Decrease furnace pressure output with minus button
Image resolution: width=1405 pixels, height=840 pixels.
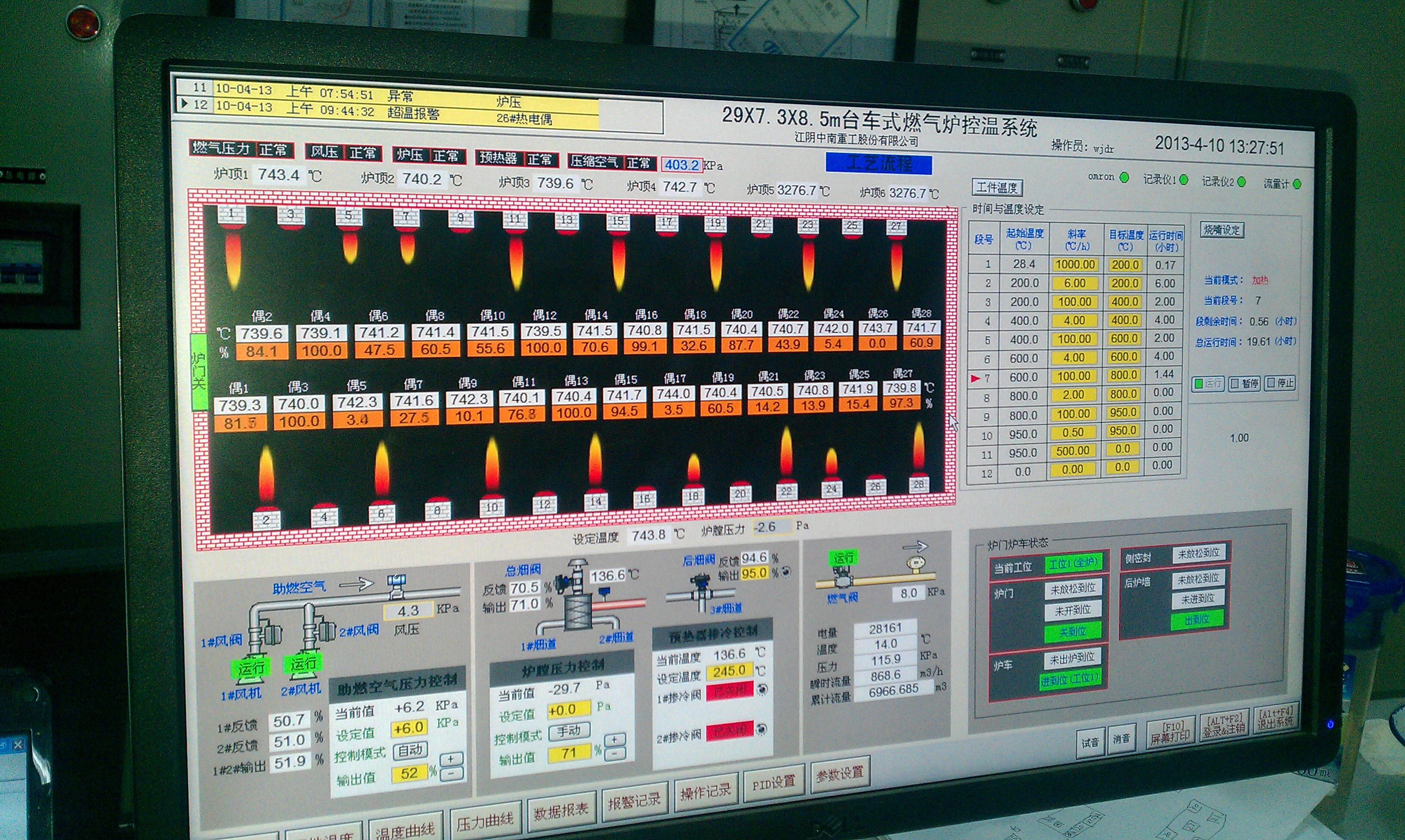615,754
